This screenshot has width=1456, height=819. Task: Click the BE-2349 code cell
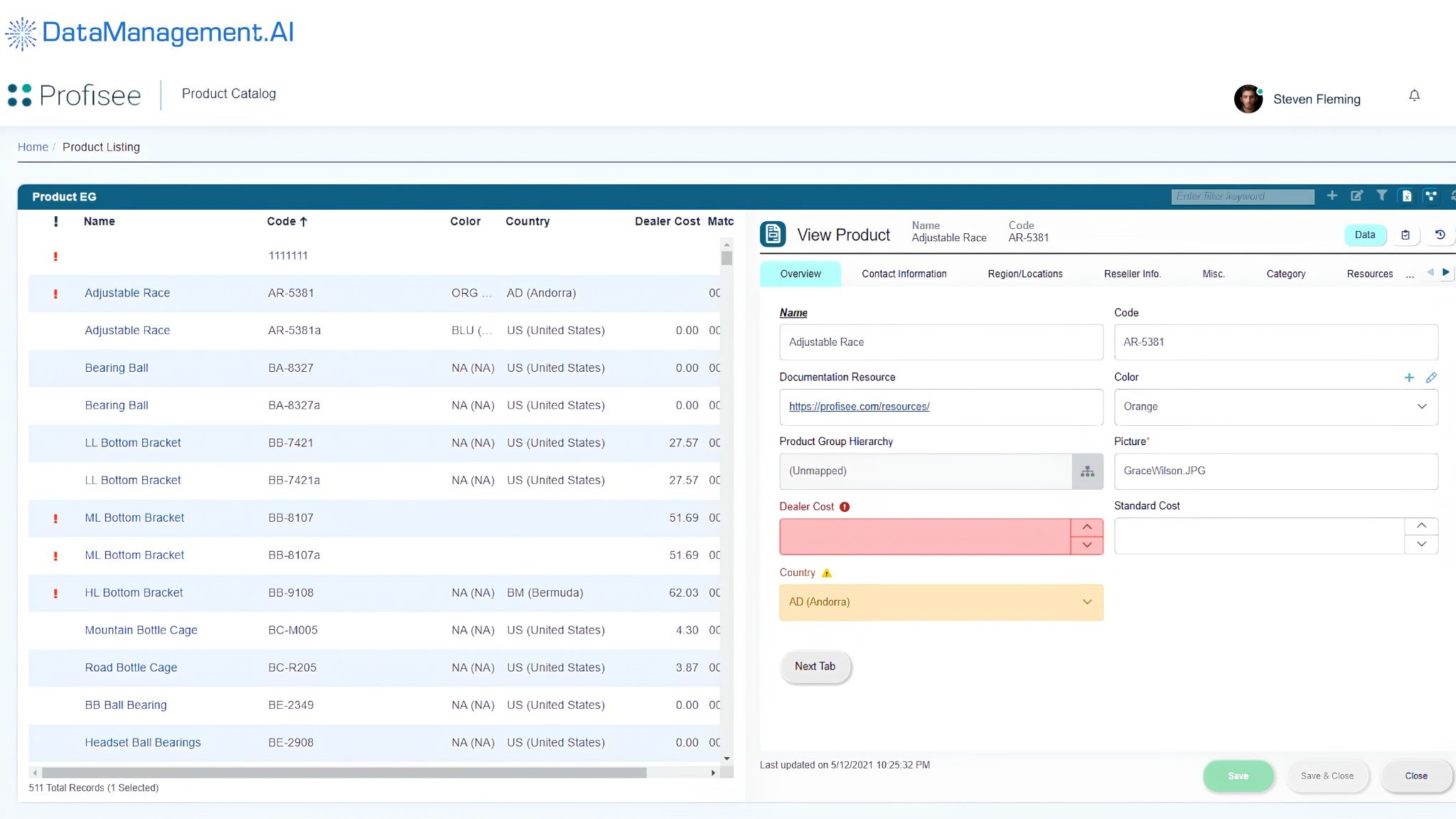291,705
